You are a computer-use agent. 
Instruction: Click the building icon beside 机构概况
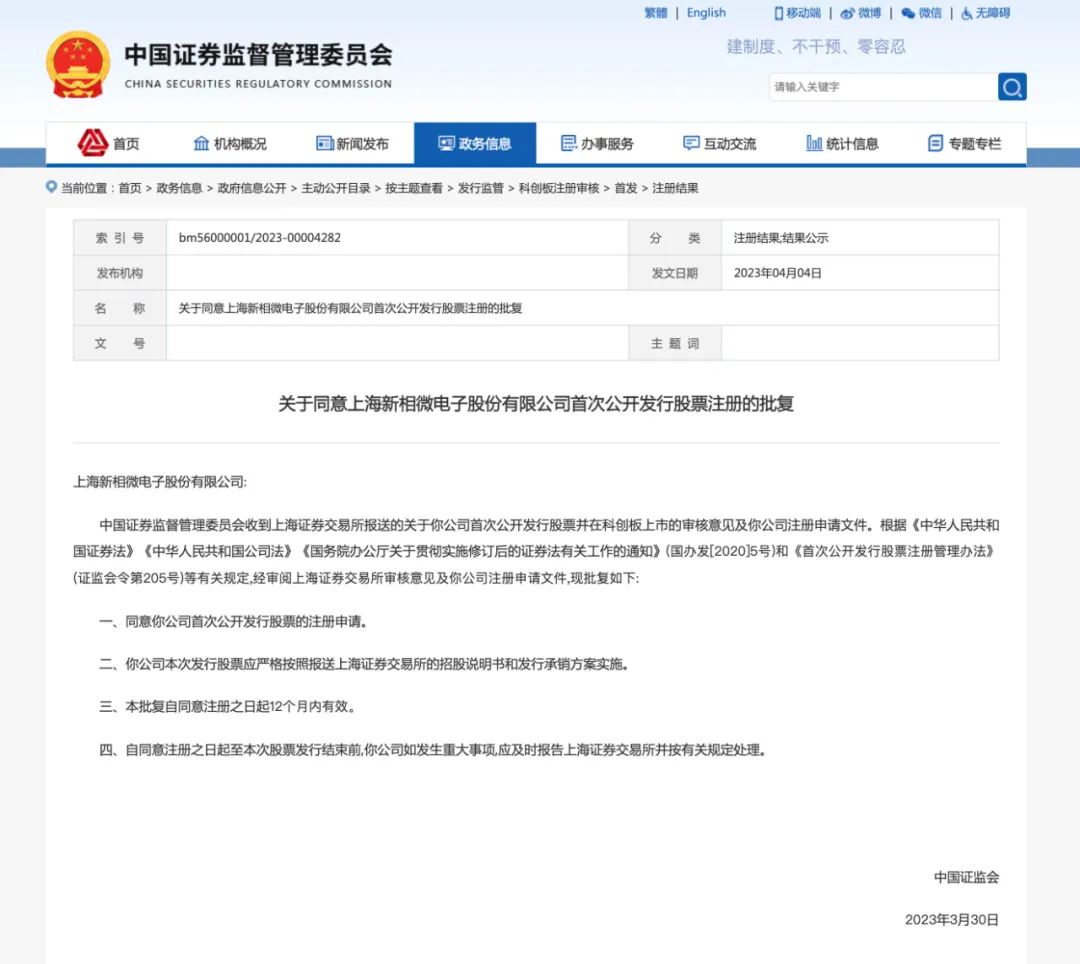(x=201, y=143)
